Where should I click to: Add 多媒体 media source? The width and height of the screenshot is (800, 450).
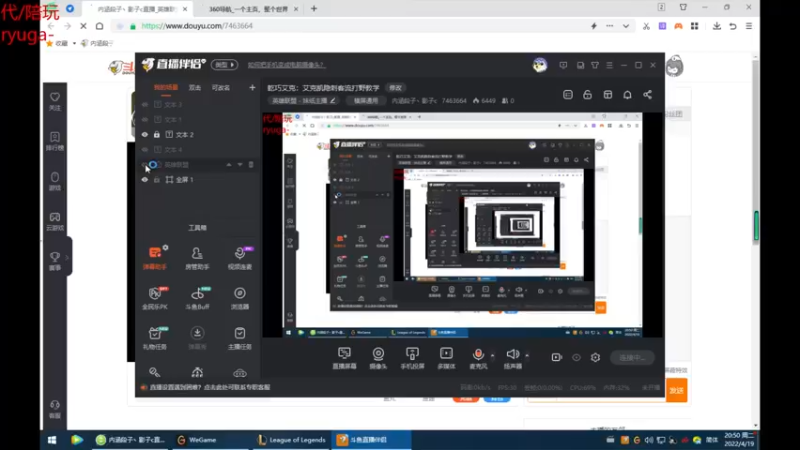pos(446,358)
